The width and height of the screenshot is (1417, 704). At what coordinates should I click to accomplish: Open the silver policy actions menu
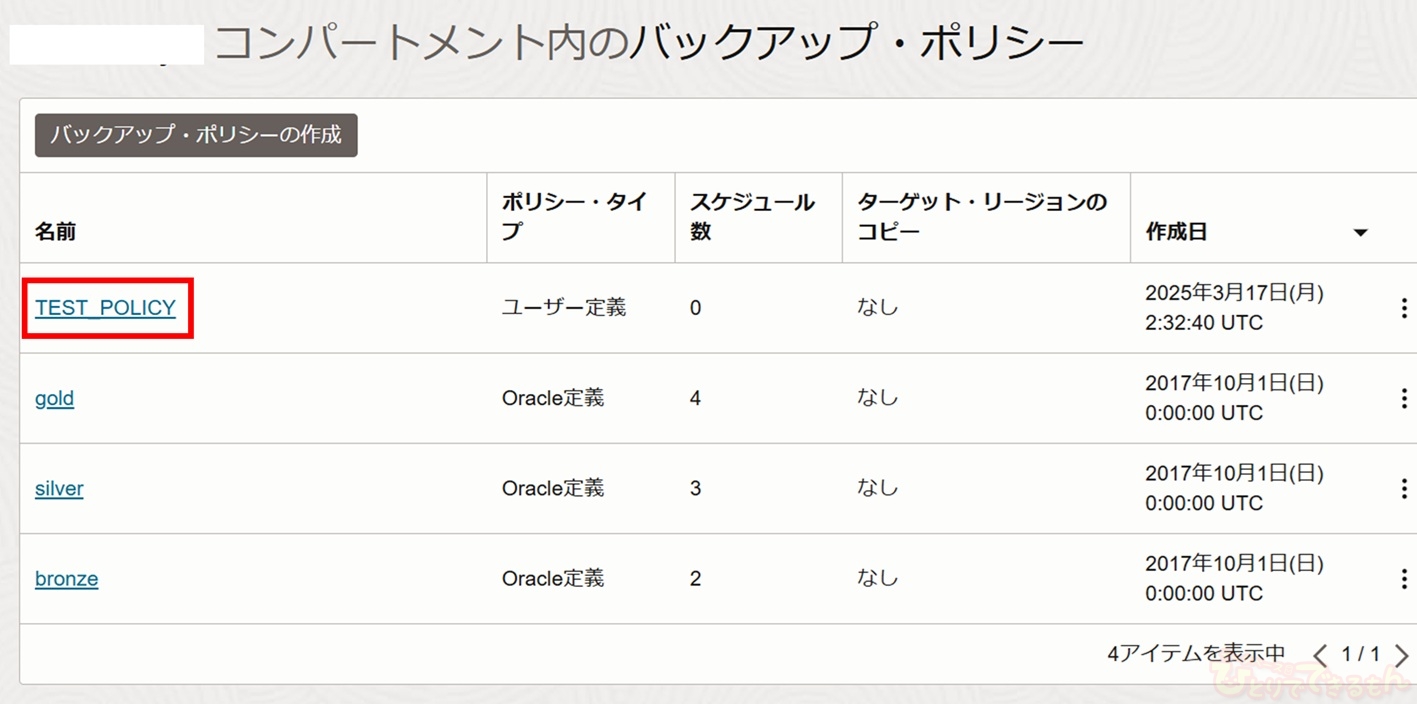point(1403,488)
